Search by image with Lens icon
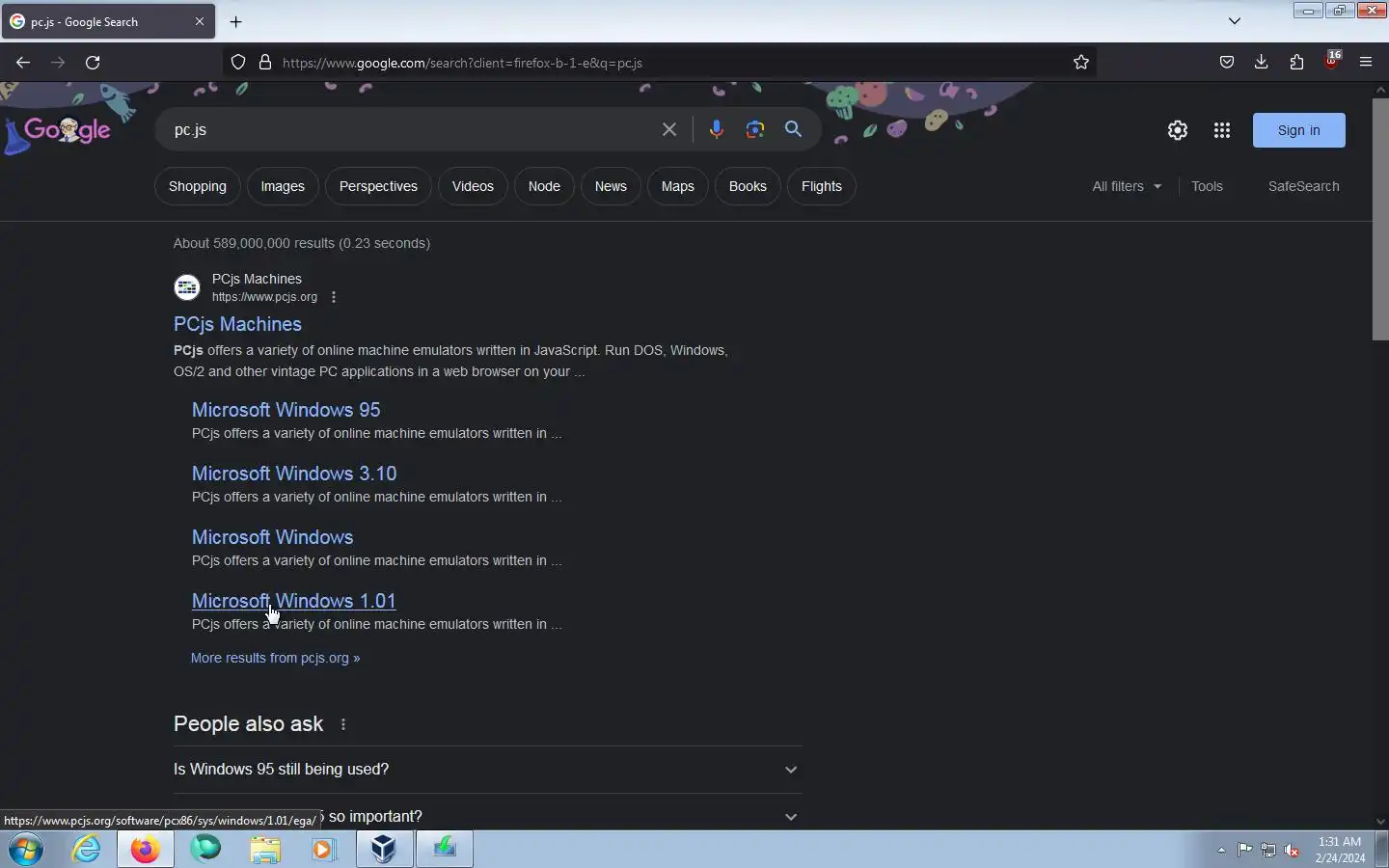Screen dimensions: 1389x868 point(755,129)
